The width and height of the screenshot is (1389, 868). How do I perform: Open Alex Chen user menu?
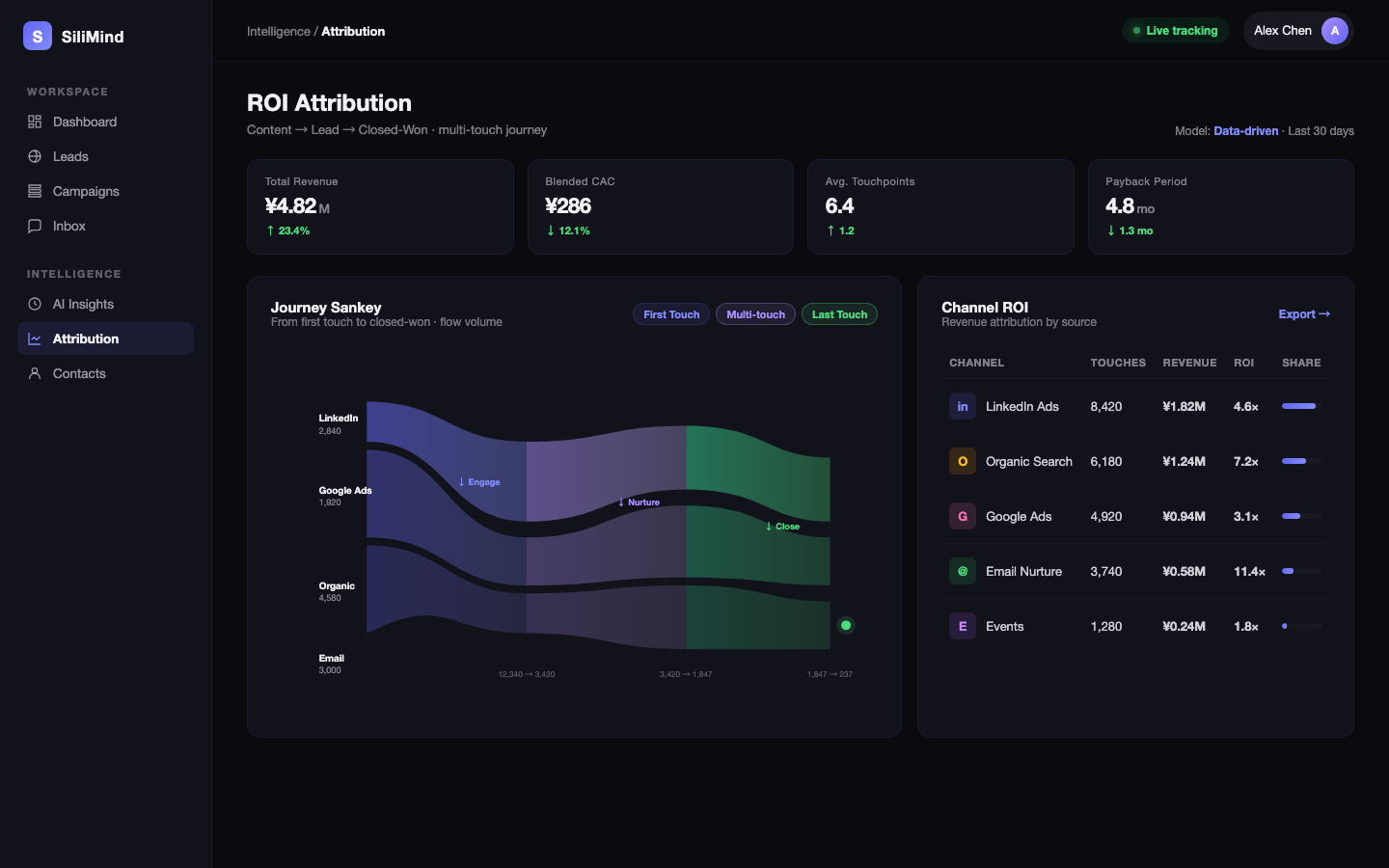pos(1298,31)
